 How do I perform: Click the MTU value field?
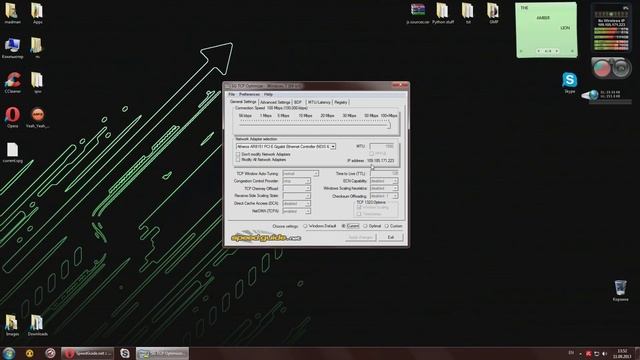(x=382, y=146)
